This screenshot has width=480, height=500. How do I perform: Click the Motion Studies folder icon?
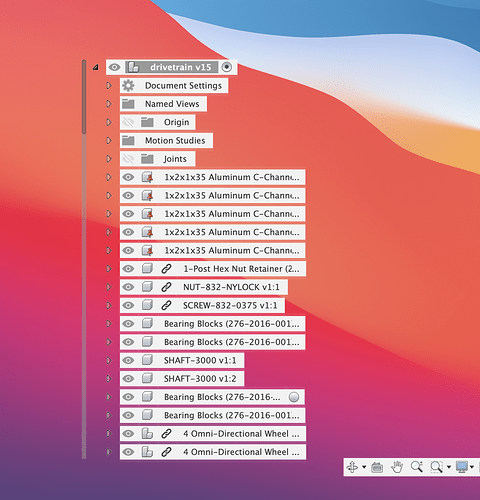pos(128,140)
